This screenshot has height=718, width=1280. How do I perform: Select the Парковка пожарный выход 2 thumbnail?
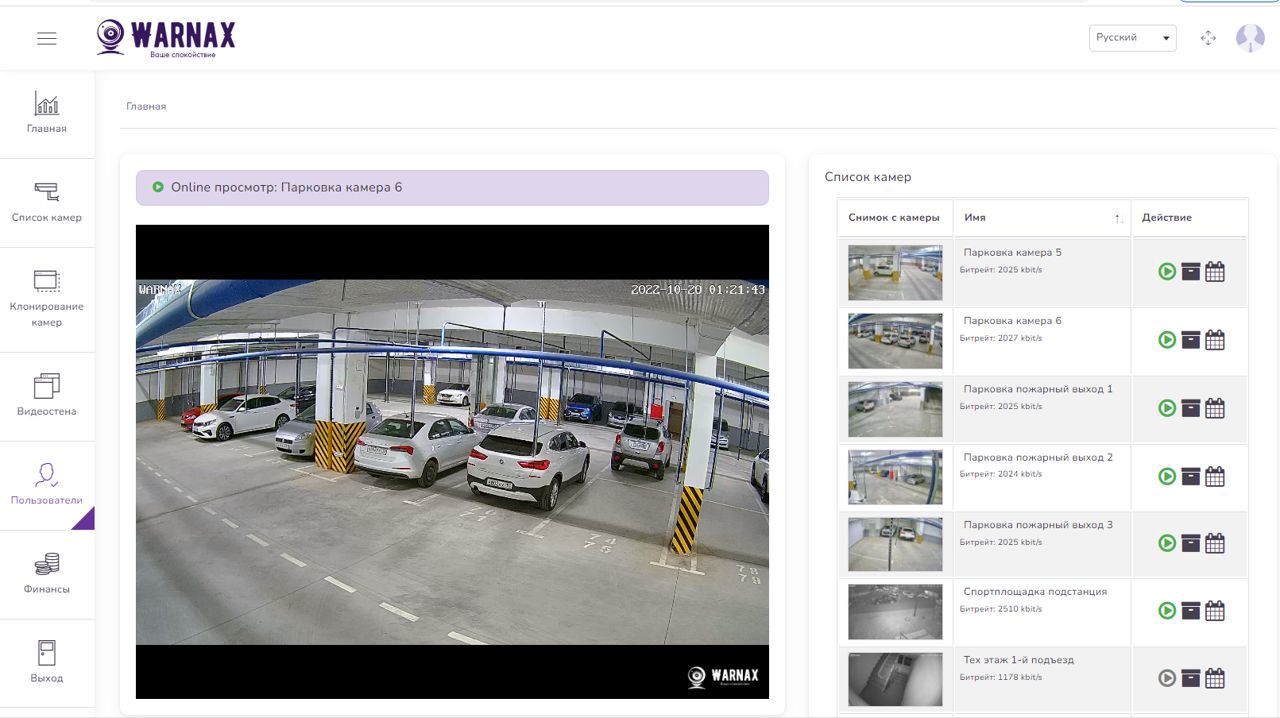click(x=895, y=477)
